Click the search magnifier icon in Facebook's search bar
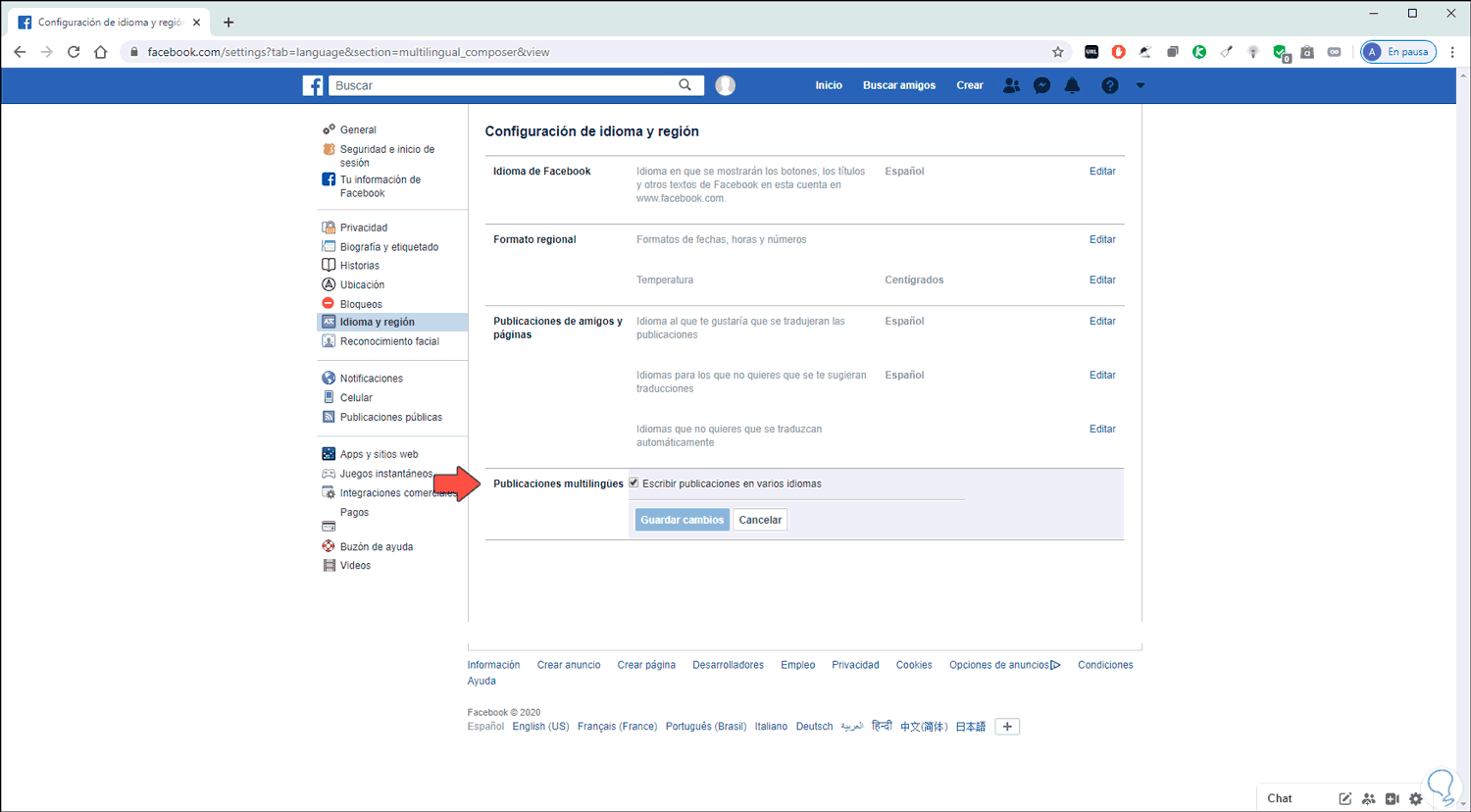This screenshot has height=812, width=1471. point(685,85)
